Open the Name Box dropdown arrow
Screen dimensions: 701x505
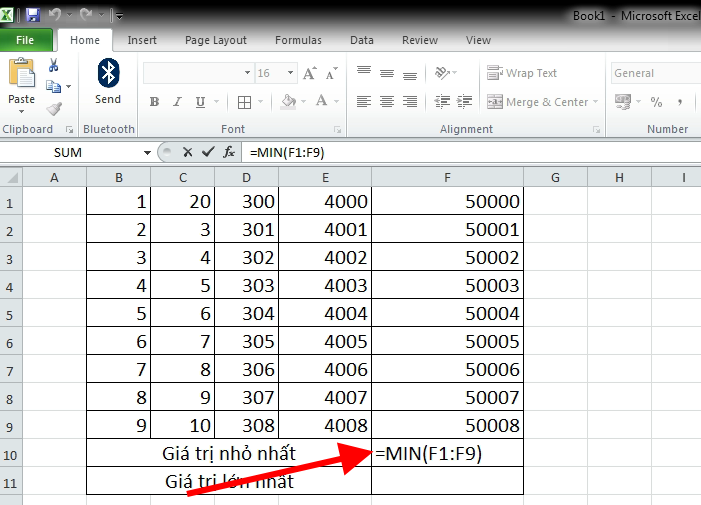pyautogui.click(x=147, y=153)
